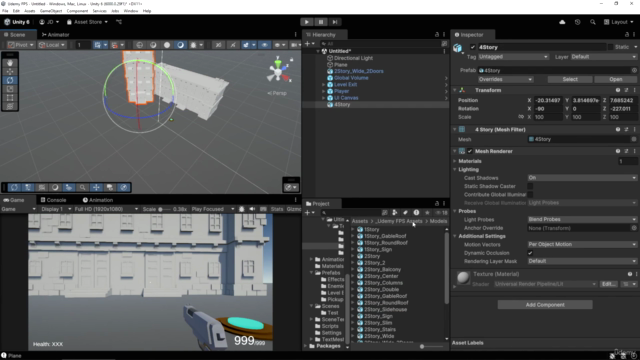Toggle Contribute Global Illumination checkbox

530,195
